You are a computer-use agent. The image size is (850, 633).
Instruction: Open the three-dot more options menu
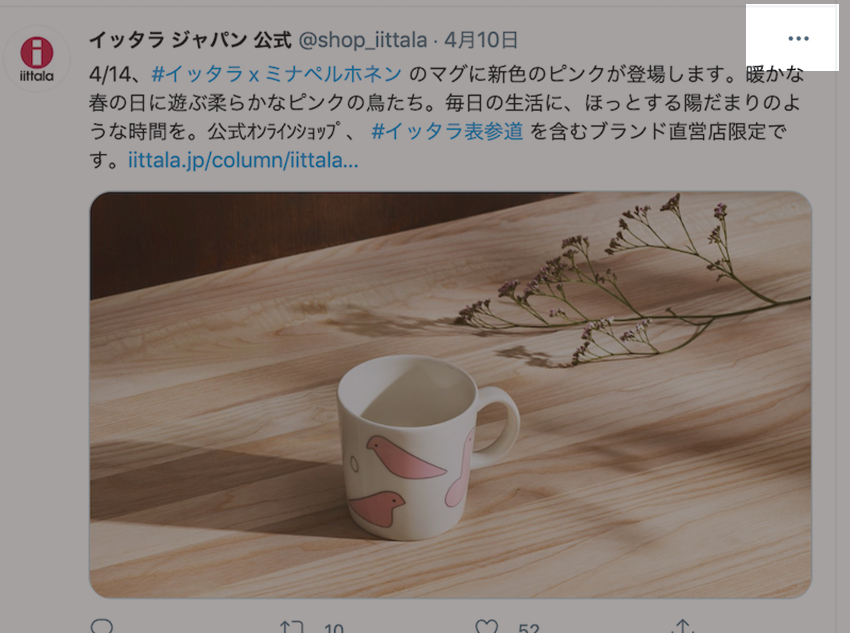click(798, 38)
